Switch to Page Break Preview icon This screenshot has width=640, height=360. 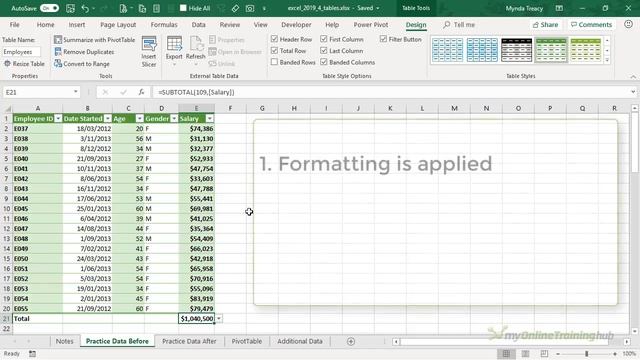(x=544, y=353)
